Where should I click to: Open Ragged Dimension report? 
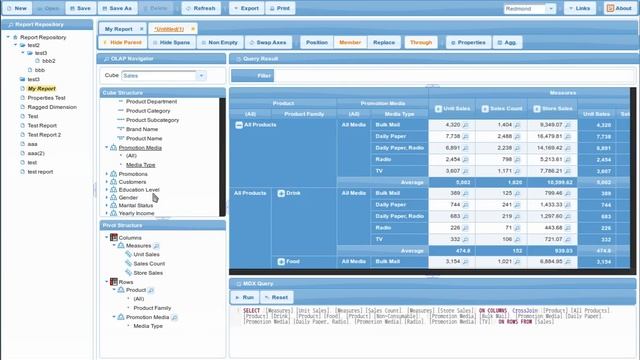(x=52, y=107)
